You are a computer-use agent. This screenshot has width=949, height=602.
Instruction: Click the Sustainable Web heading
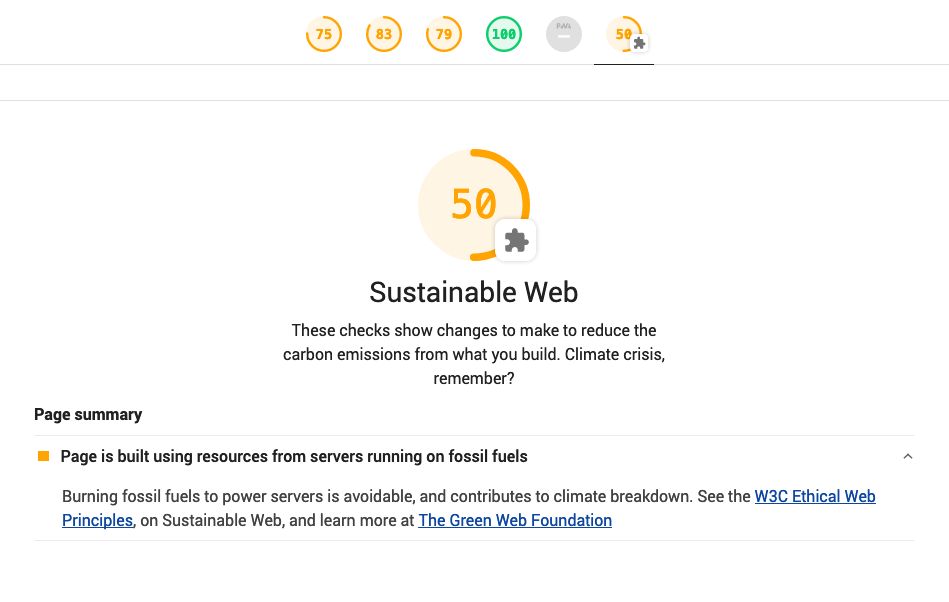[474, 292]
